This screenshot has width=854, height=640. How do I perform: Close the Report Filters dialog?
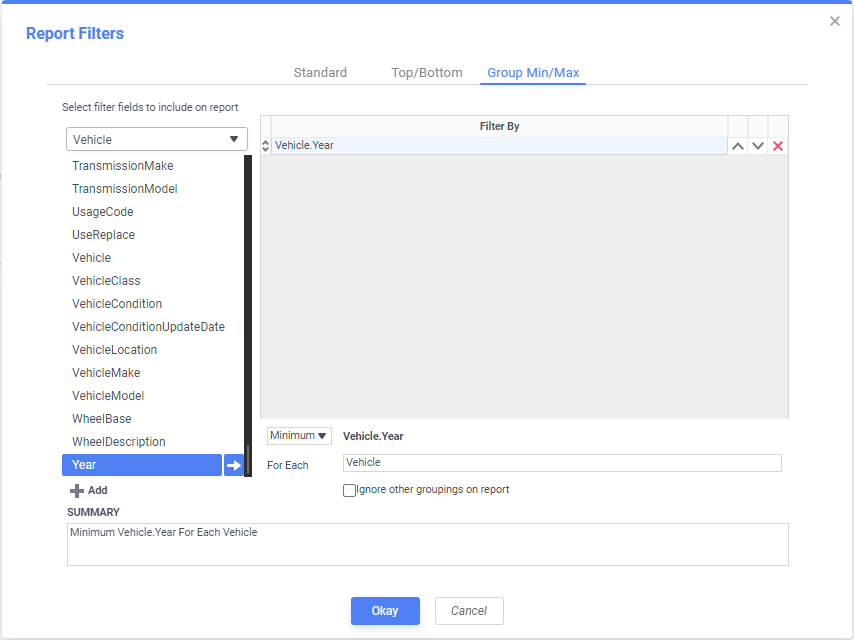pyautogui.click(x=835, y=21)
